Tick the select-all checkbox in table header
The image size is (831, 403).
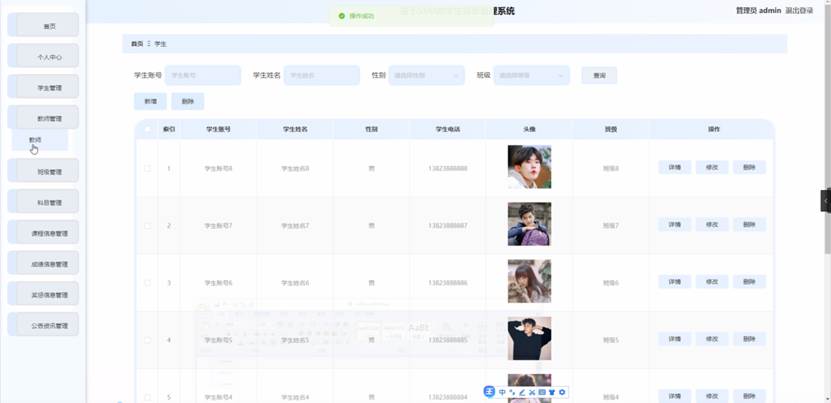(147, 129)
